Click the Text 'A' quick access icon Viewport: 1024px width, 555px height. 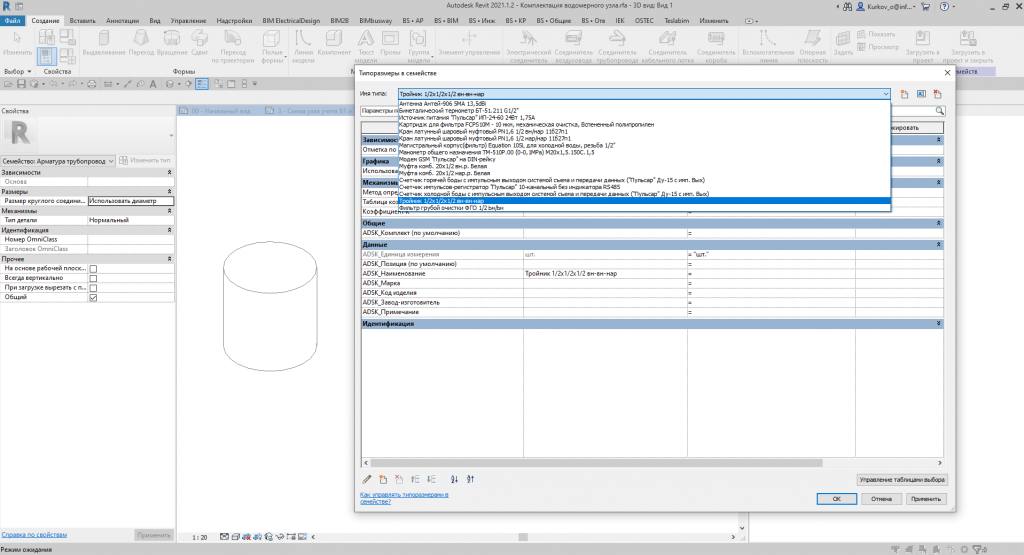(153, 84)
